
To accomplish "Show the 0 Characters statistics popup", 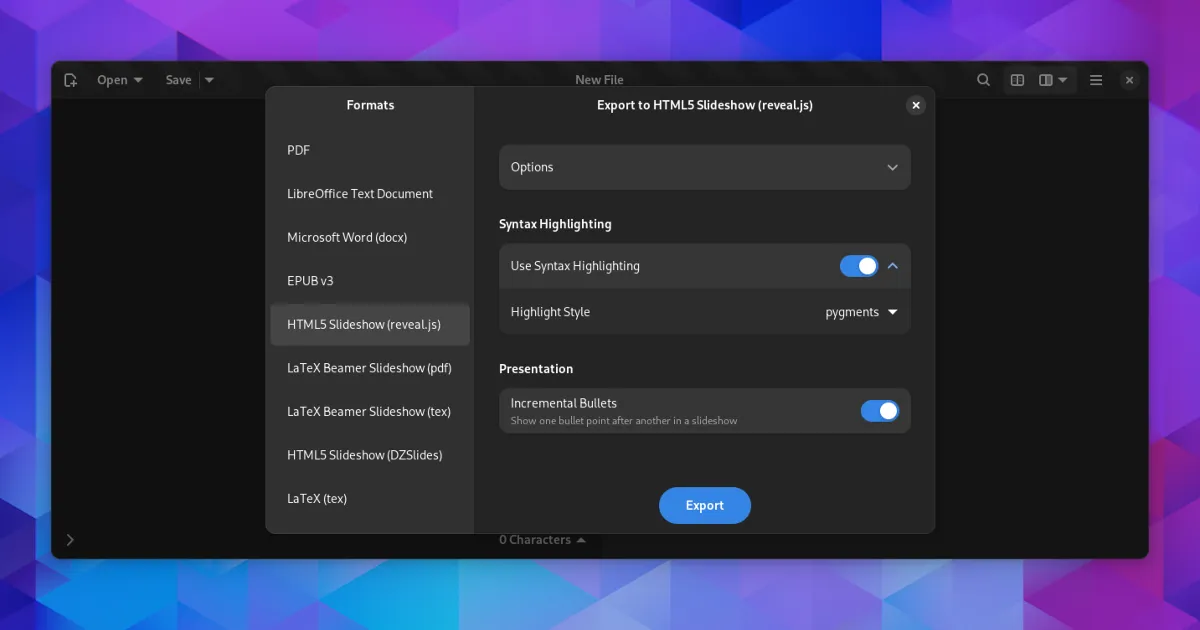I will [x=542, y=540].
